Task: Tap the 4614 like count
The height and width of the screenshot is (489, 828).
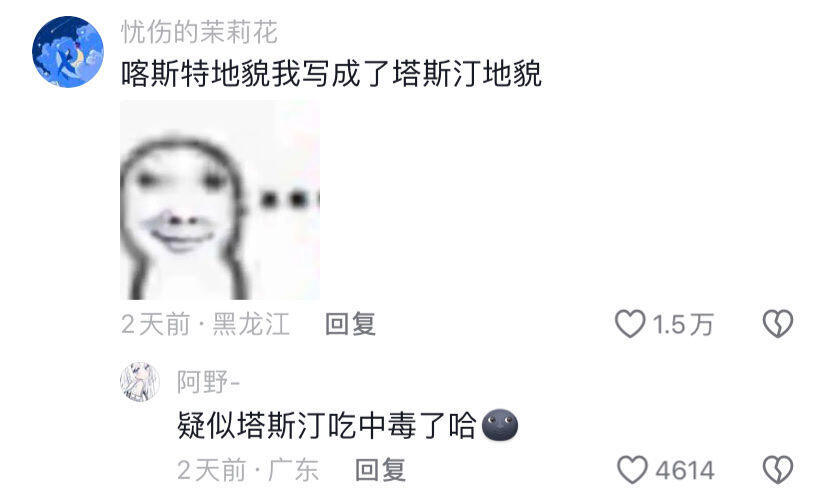Action: coord(685,470)
